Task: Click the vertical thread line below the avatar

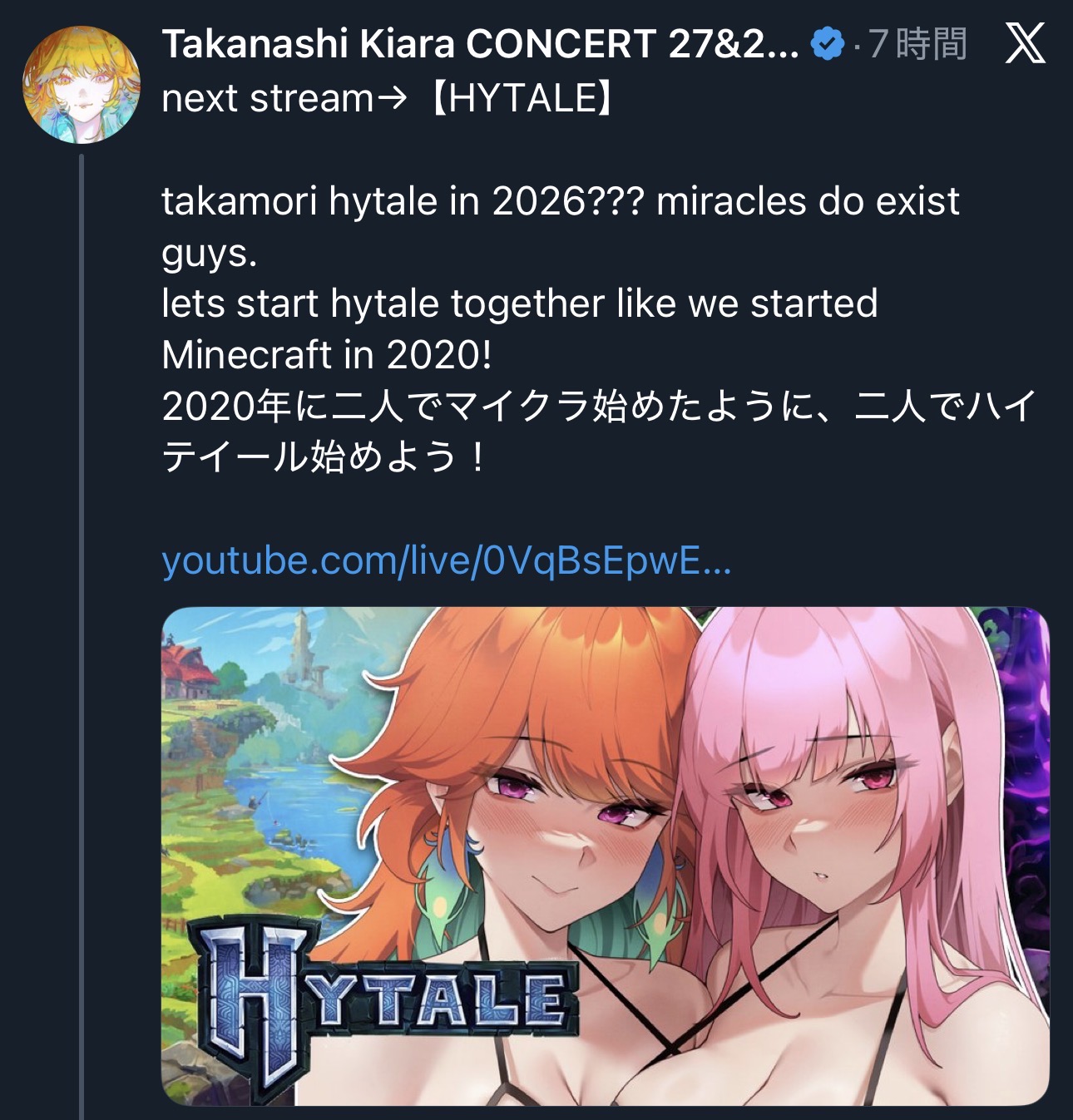Action: 81,636
